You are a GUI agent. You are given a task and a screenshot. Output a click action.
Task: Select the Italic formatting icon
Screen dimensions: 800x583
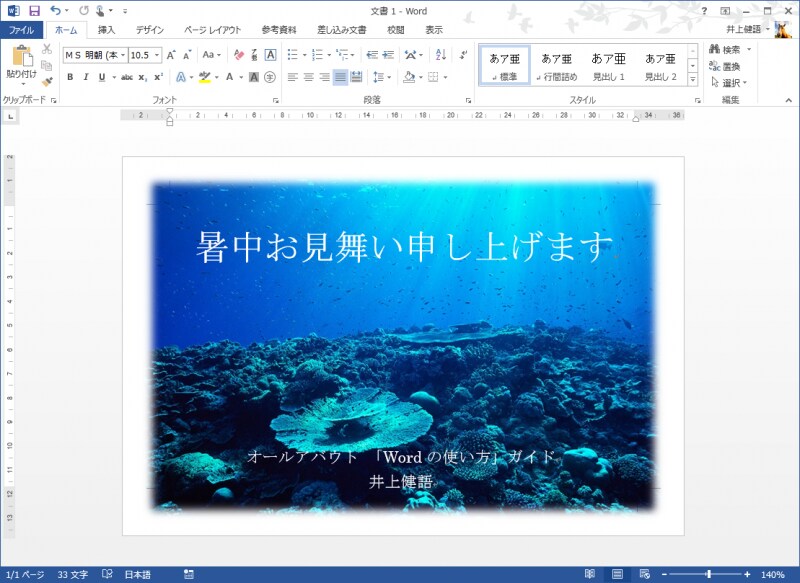[x=85, y=77]
